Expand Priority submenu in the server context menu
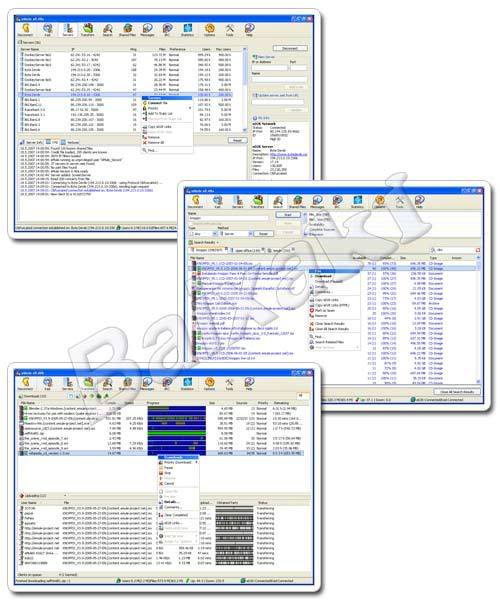The image size is (500, 600). click(x=166, y=108)
